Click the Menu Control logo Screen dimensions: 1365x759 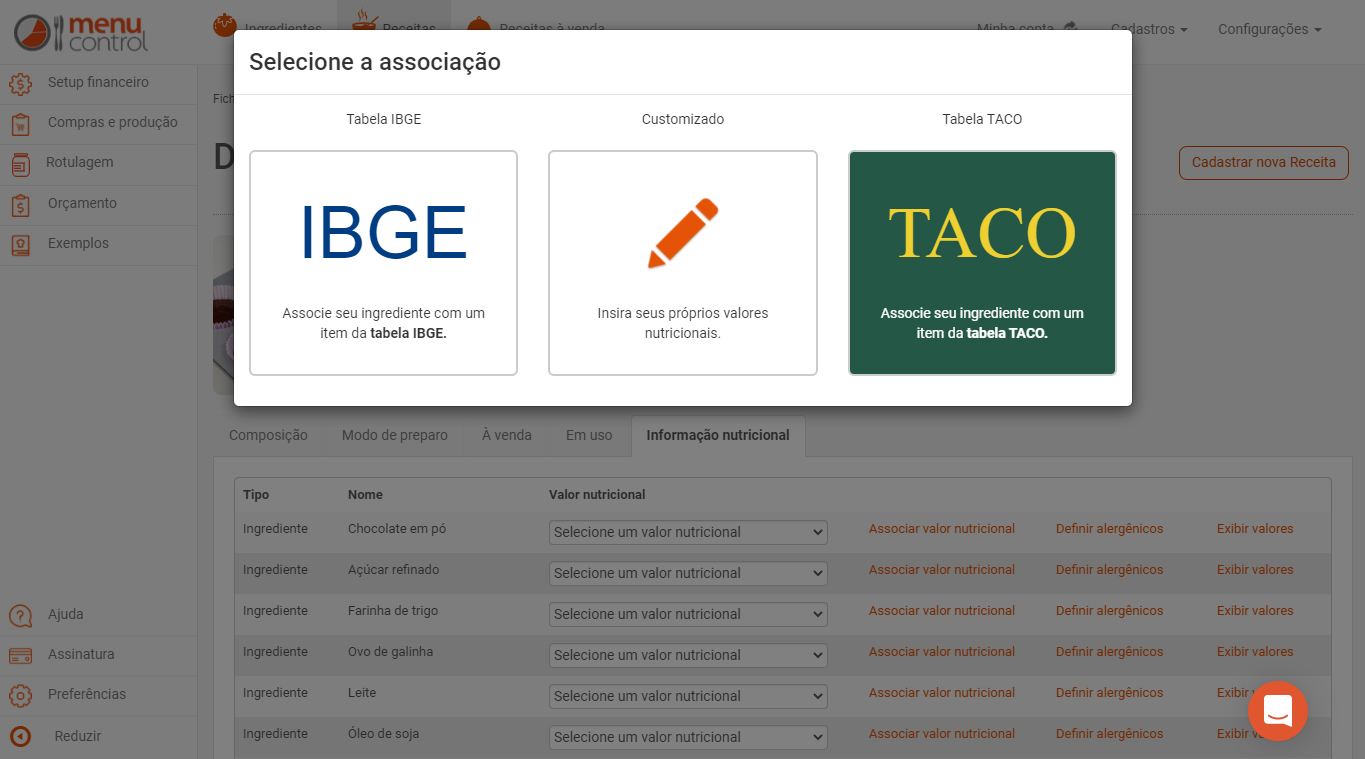pyautogui.click(x=81, y=33)
